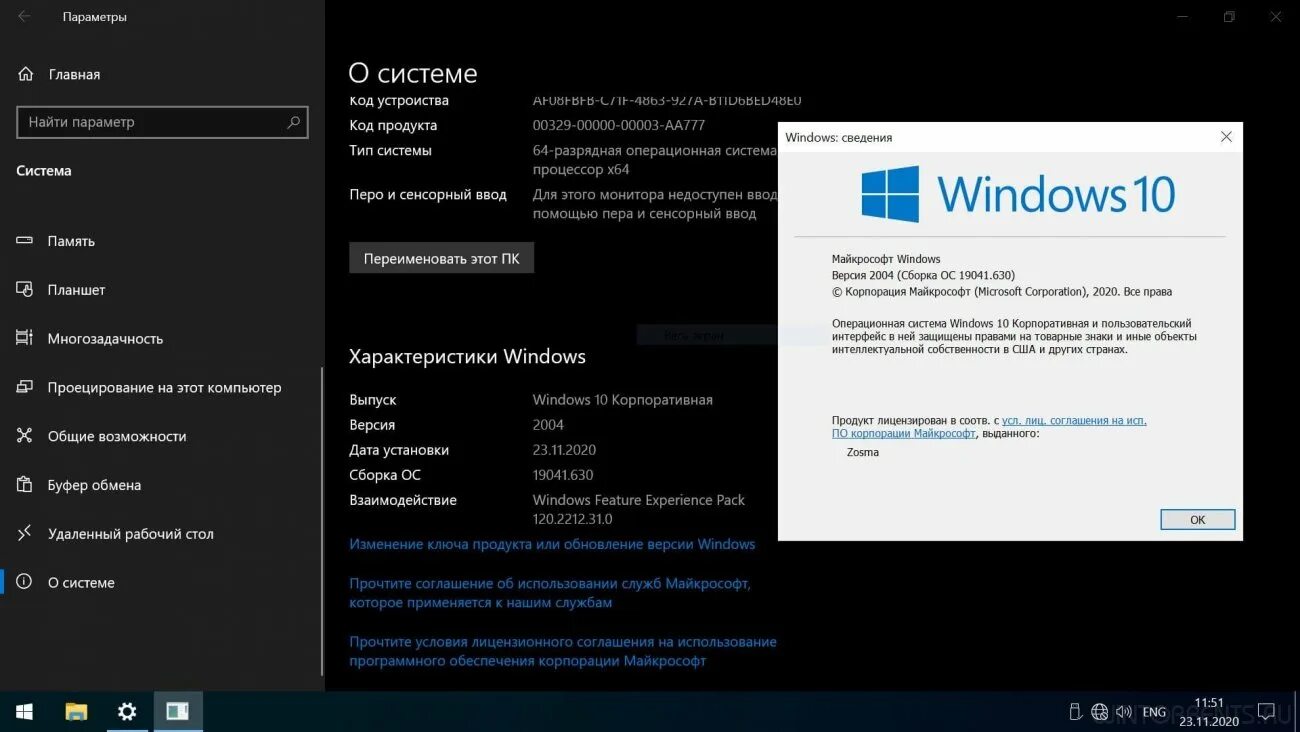
Task: Click the 19041.630 build number value
Action: click(563, 475)
